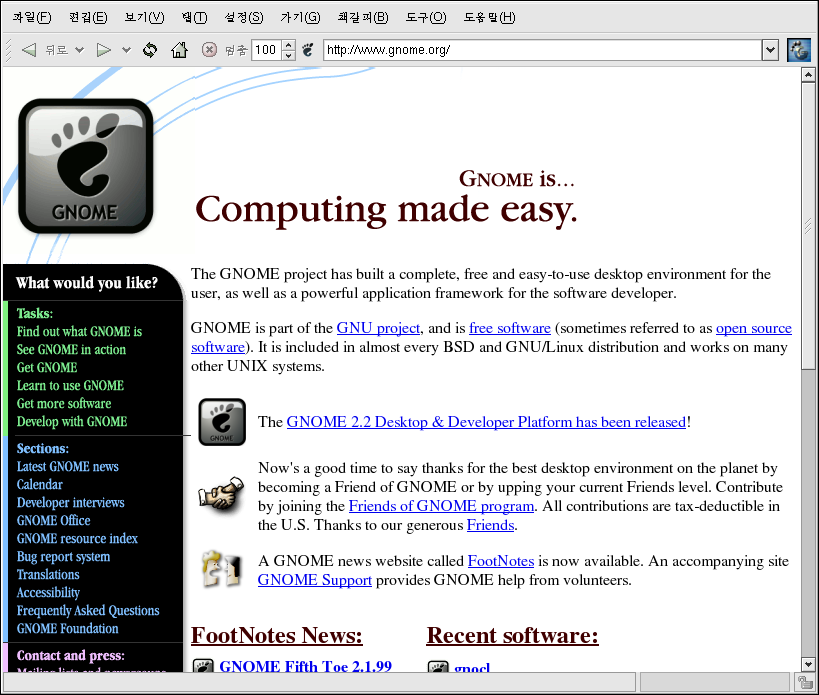Screen dimensions: 819x695
Task: Click the large GNOME logo on the page
Action: tap(86, 166)
